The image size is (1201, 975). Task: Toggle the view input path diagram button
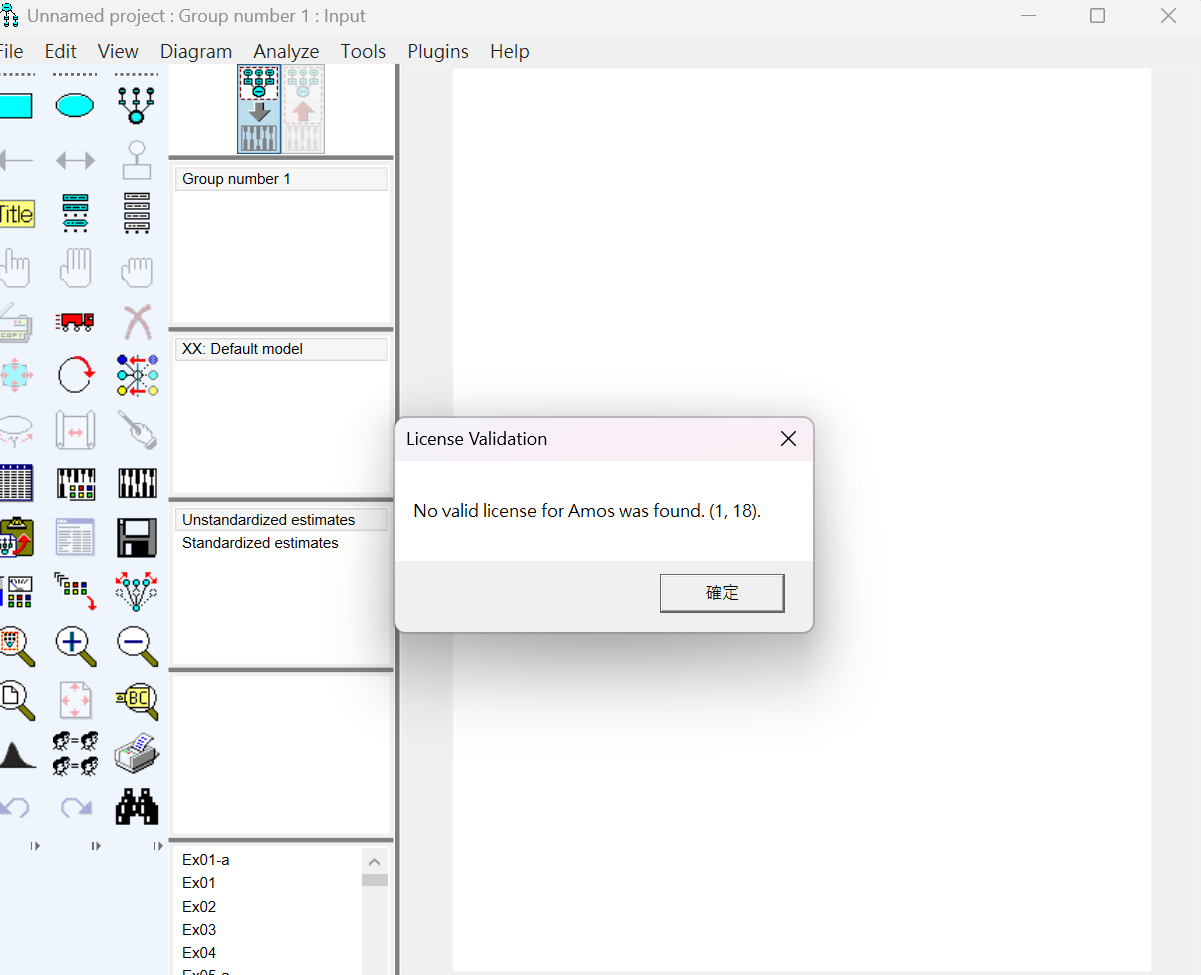pyautogui.click(x=259, y=109)
